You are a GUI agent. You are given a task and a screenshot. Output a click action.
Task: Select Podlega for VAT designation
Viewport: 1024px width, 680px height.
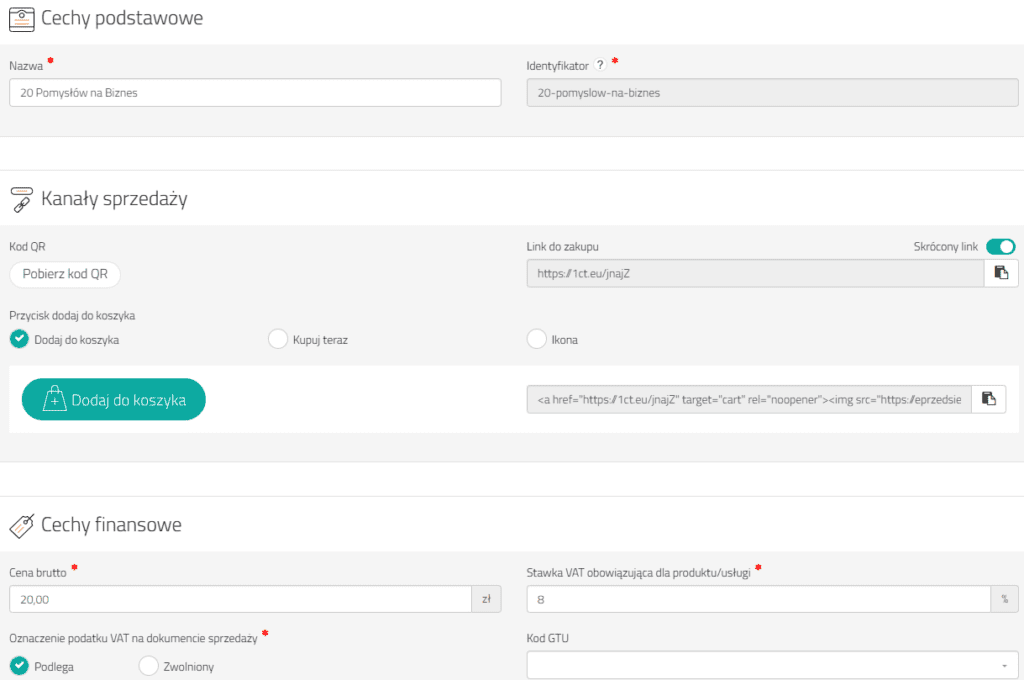pos(19,665)
